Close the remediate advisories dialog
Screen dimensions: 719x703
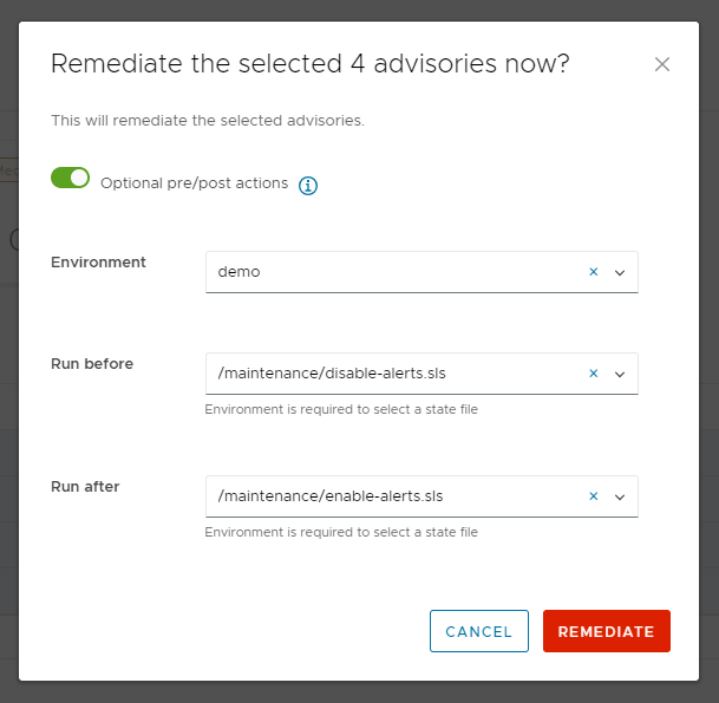[x=661, y=65]
